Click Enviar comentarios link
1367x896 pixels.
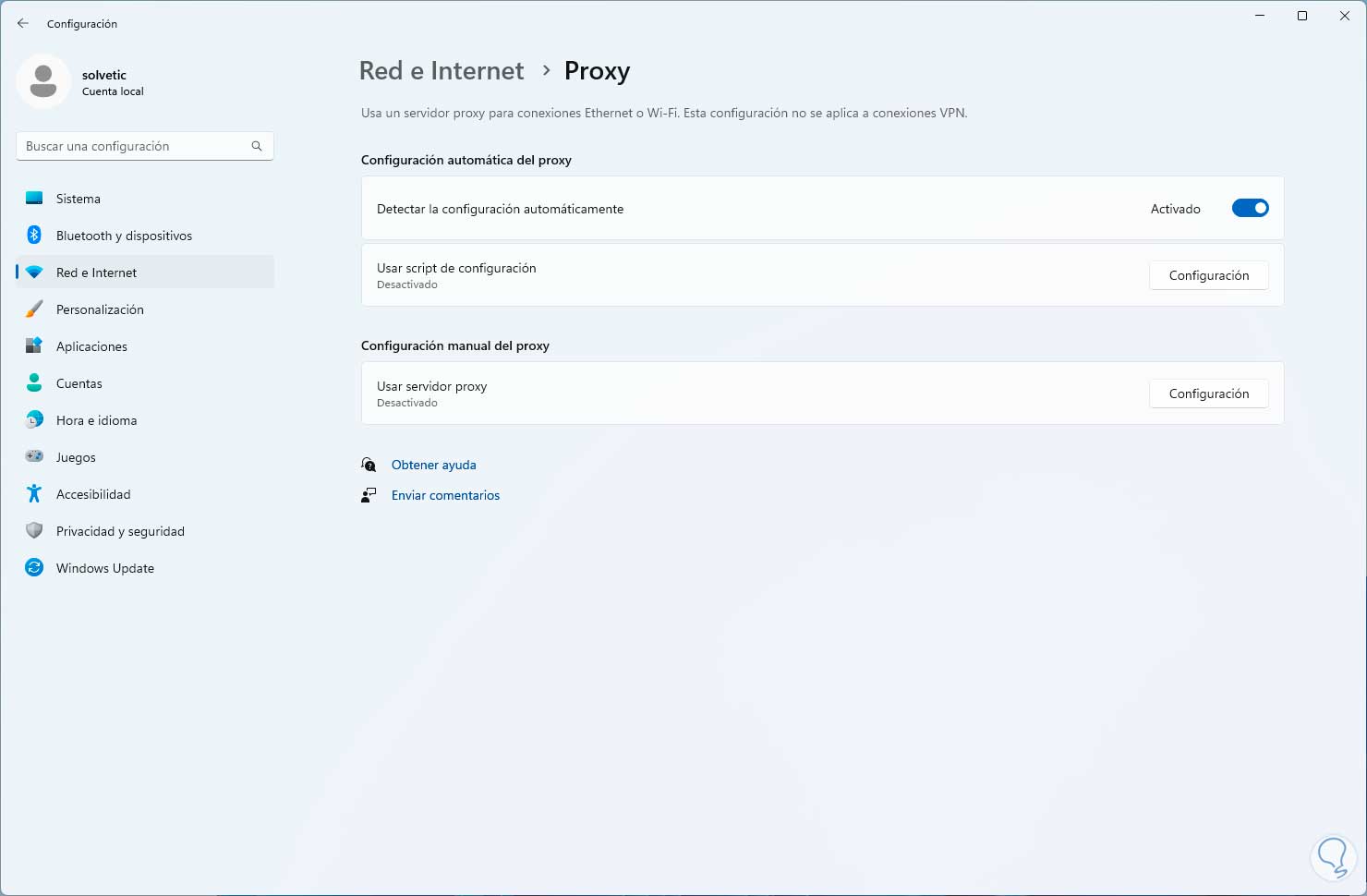pos(445,495)
